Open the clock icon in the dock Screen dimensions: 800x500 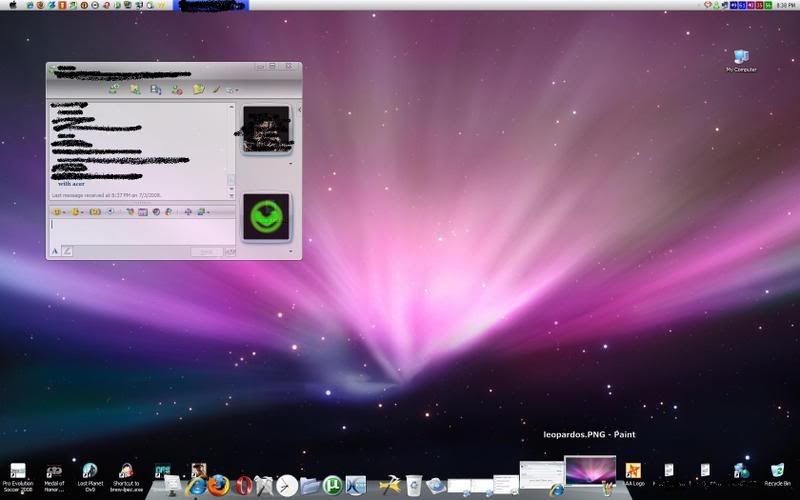tap(287, 485)
